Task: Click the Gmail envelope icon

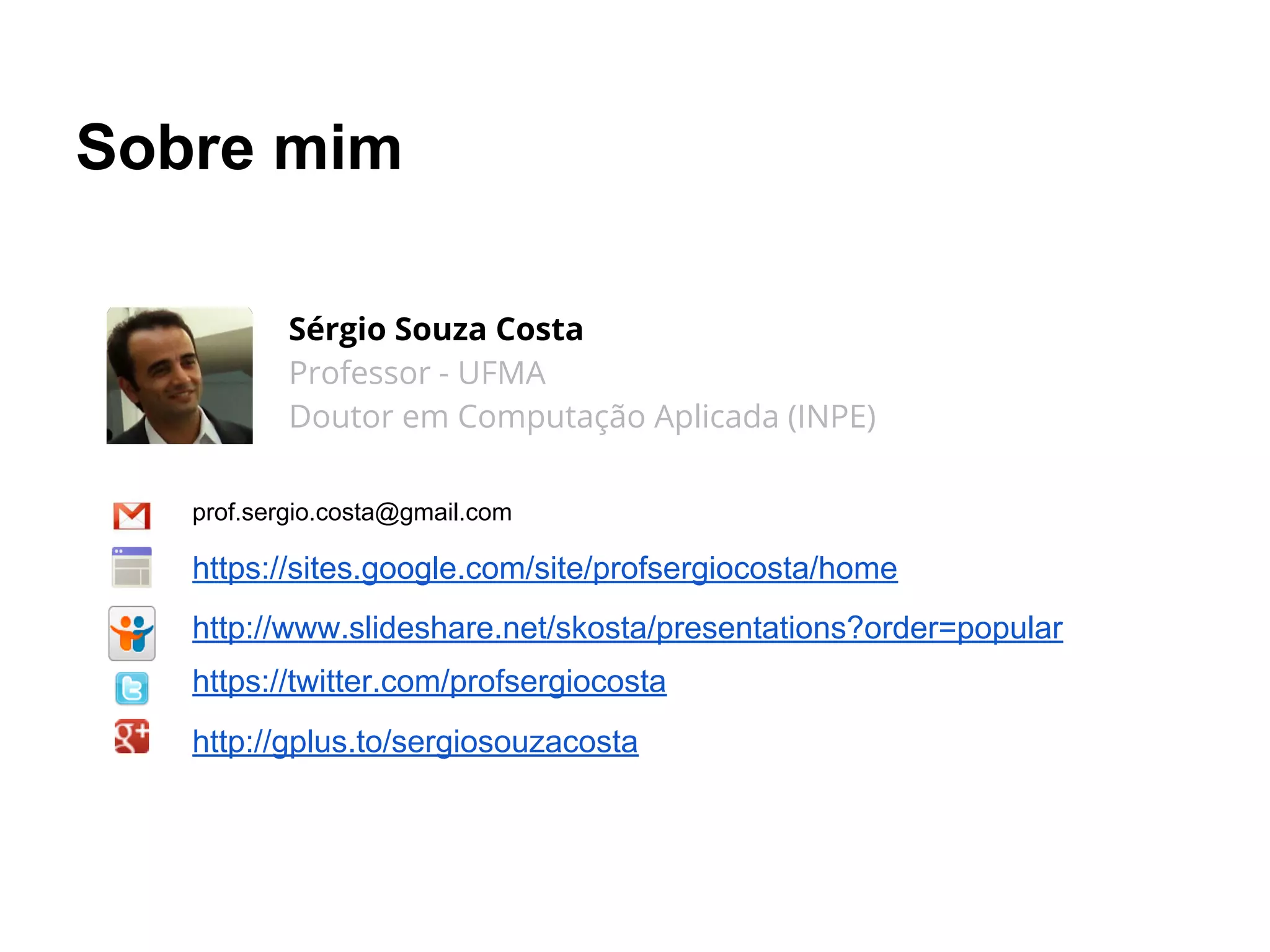Action: click(131, 516)
